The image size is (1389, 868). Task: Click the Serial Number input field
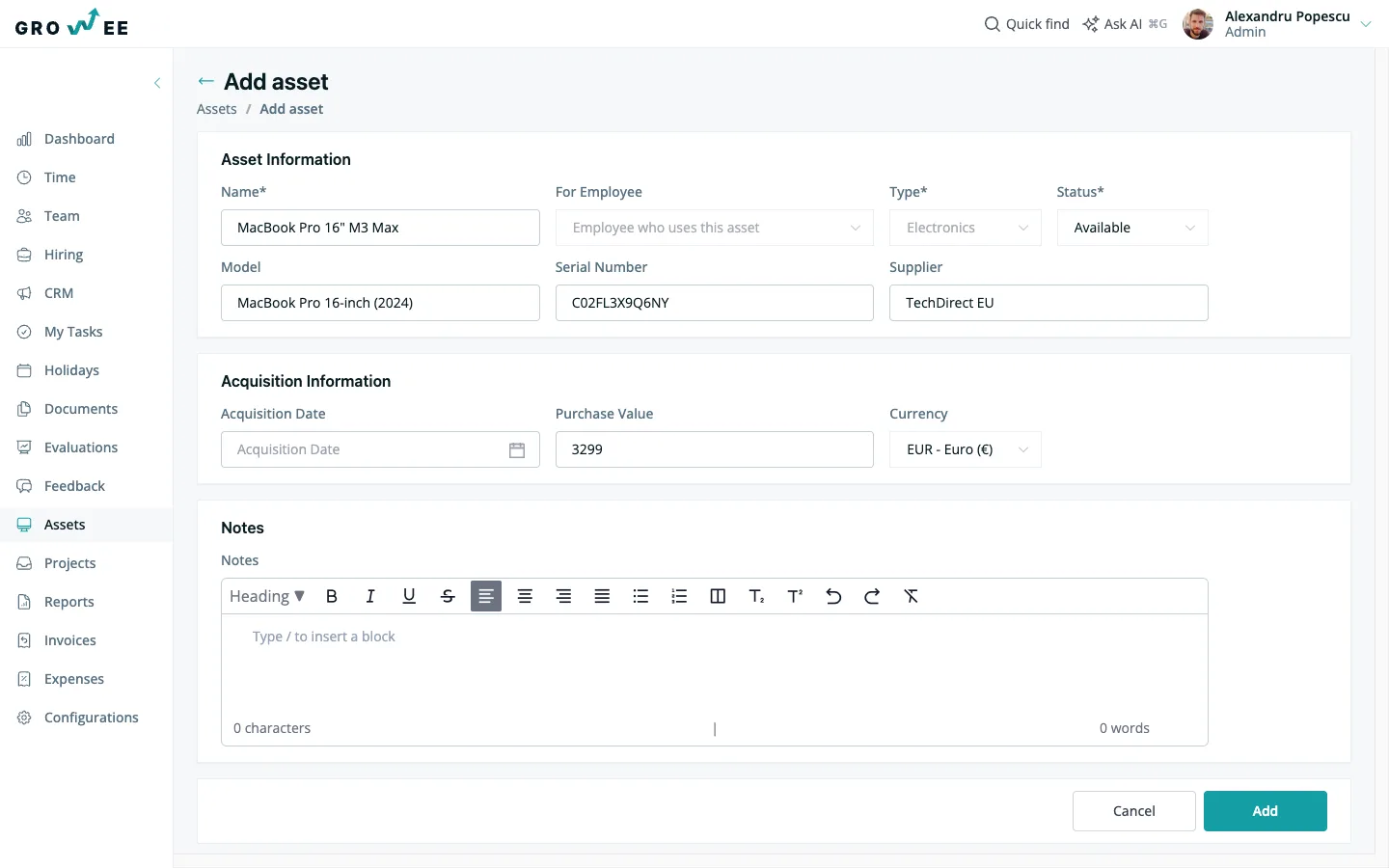715,303
